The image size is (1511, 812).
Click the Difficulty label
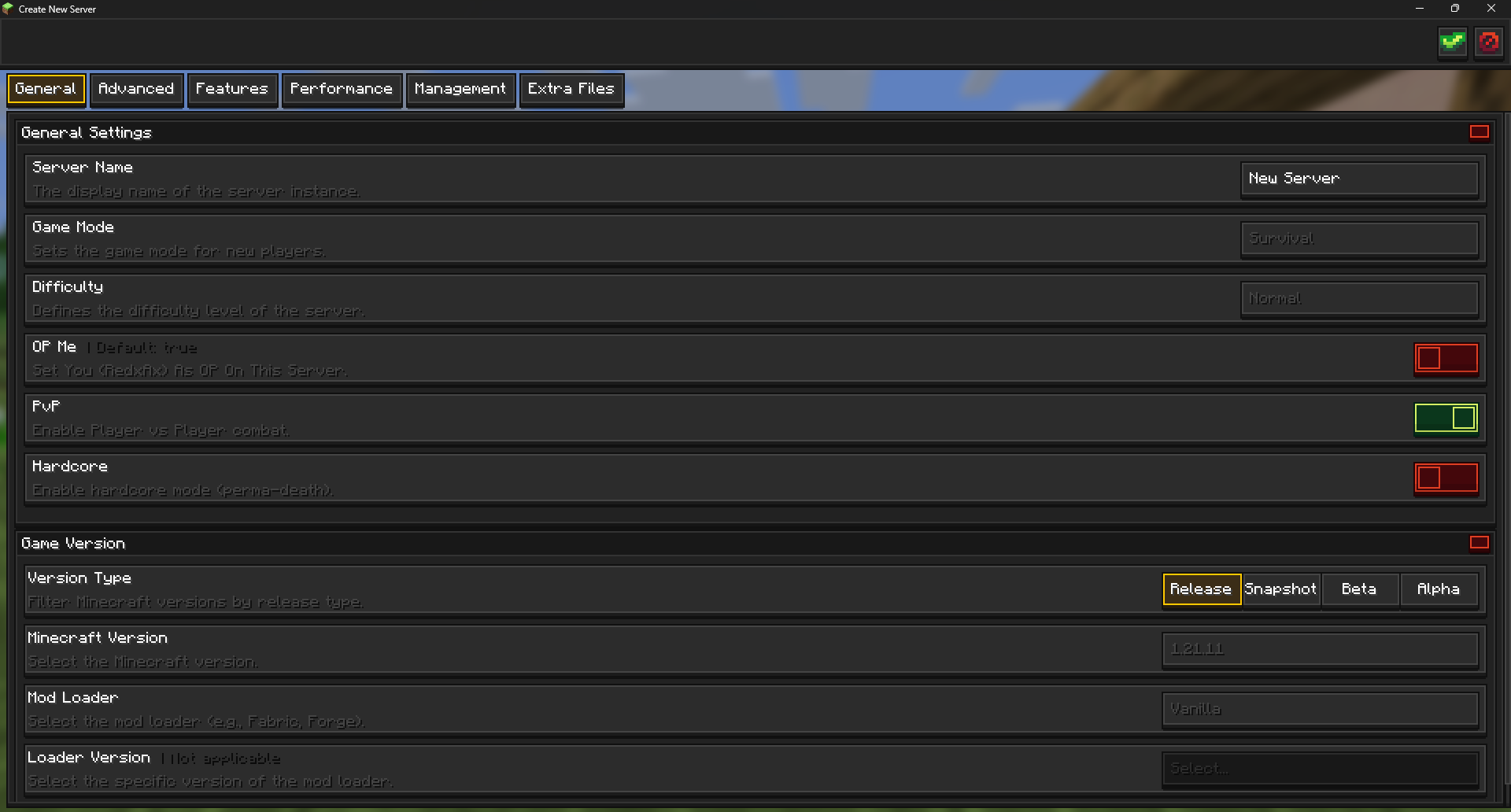pos(68,288)
